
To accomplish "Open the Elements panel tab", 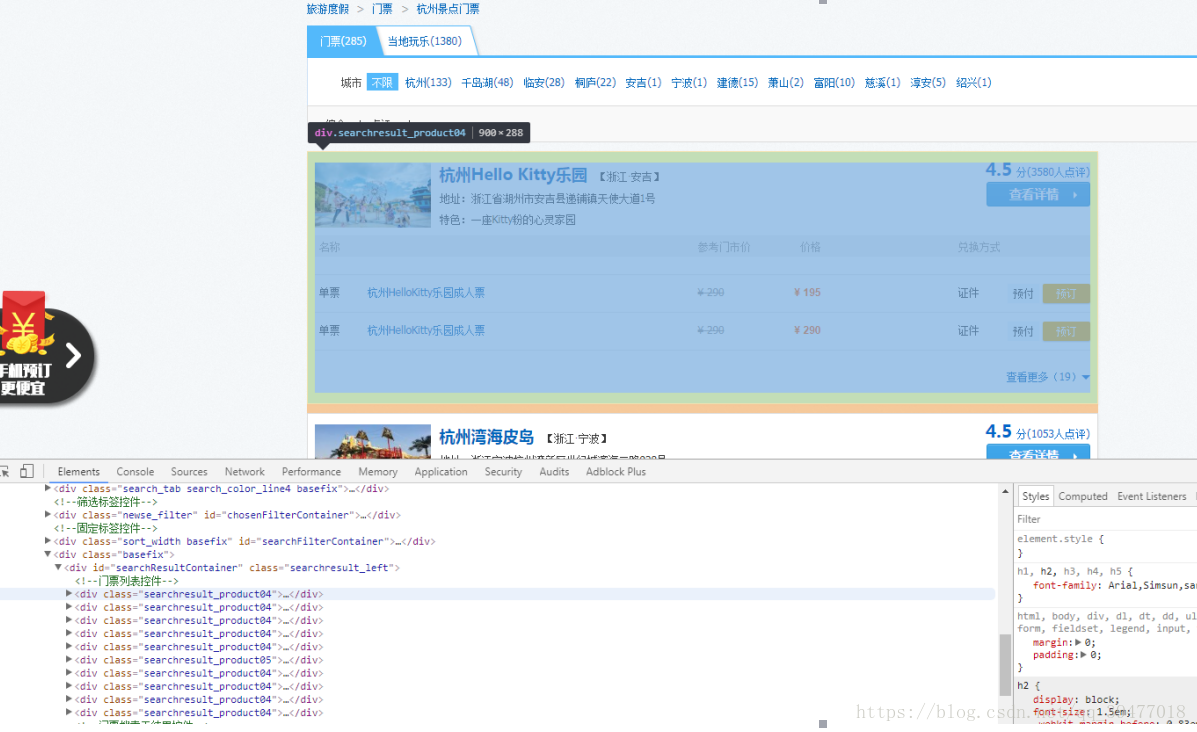I will 79,472.
